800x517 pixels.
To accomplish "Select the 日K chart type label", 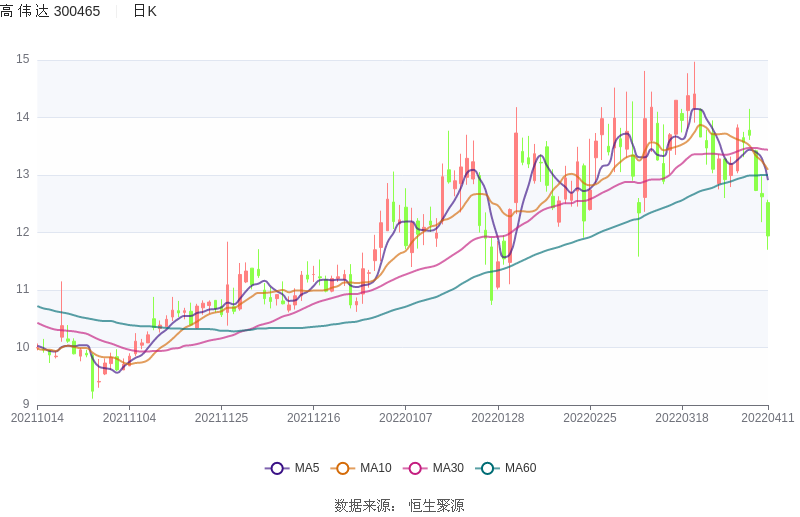I will point(145,11).
